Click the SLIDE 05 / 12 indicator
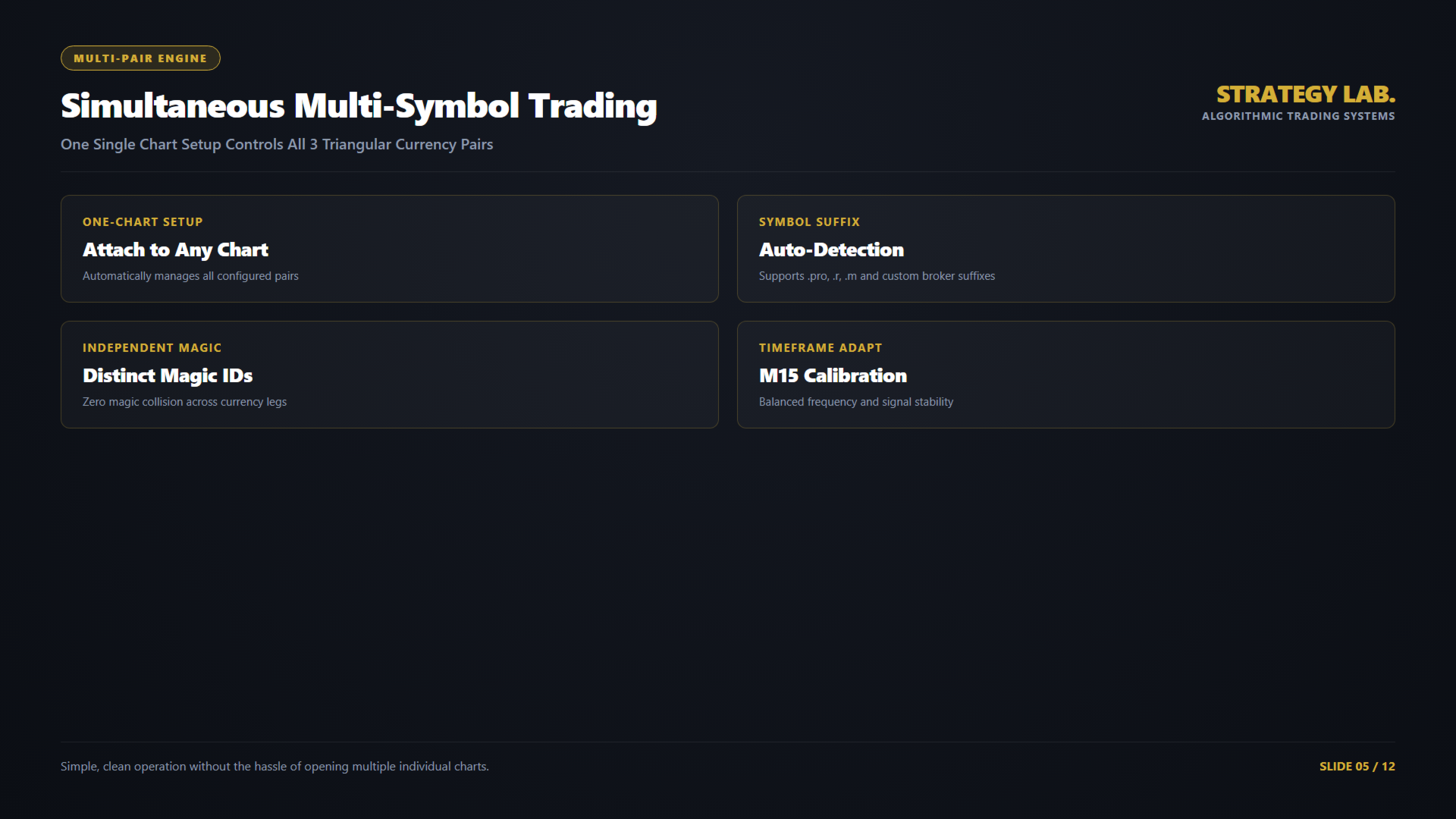This screenshot has height=819, width=1456. (x=1357, y=767)
